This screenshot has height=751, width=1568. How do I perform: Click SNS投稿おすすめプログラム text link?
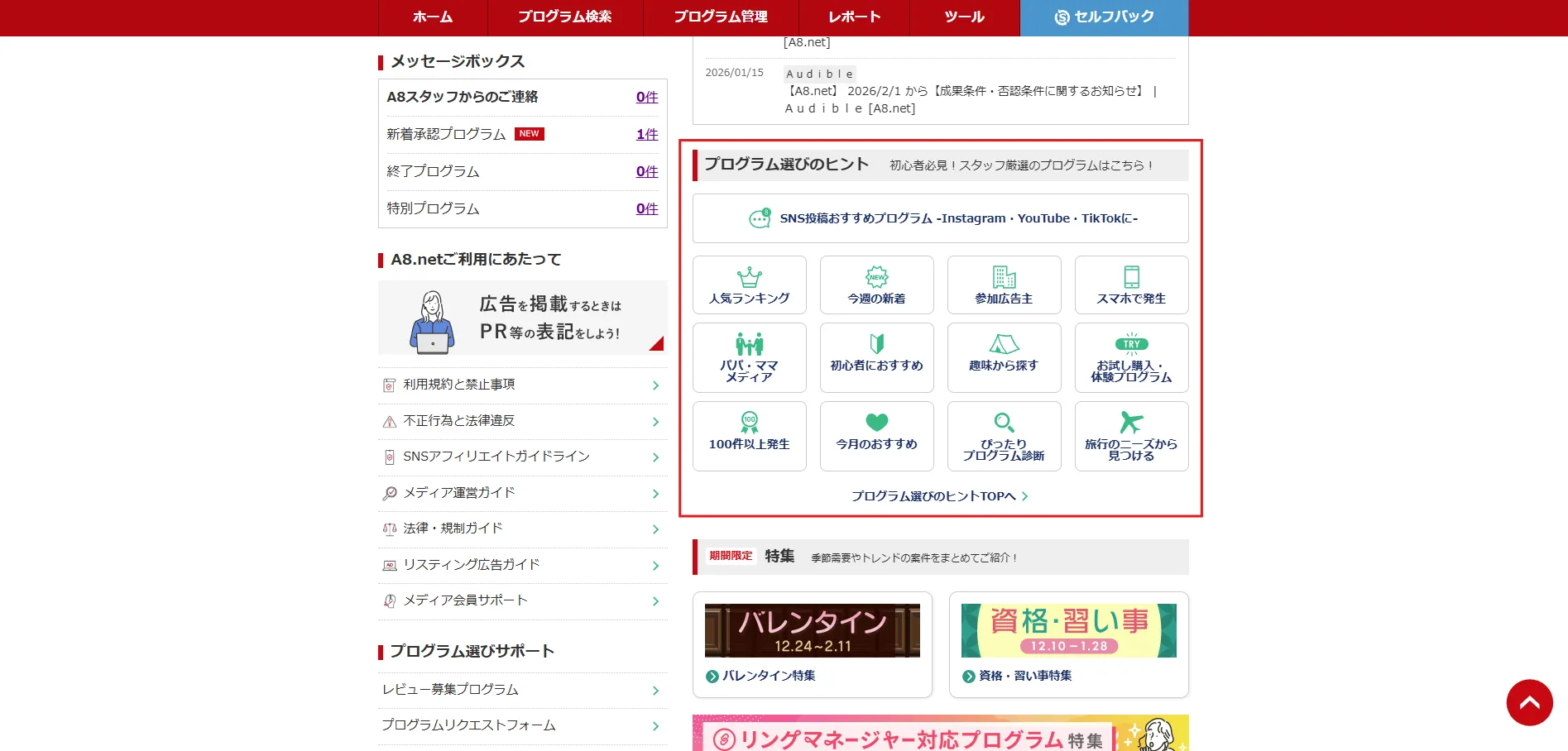tap(959, 218)
